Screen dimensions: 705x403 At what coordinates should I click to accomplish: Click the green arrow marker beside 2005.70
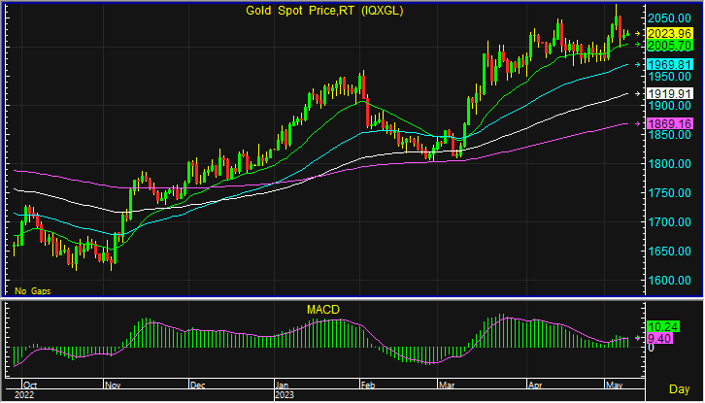coord(640,46)
